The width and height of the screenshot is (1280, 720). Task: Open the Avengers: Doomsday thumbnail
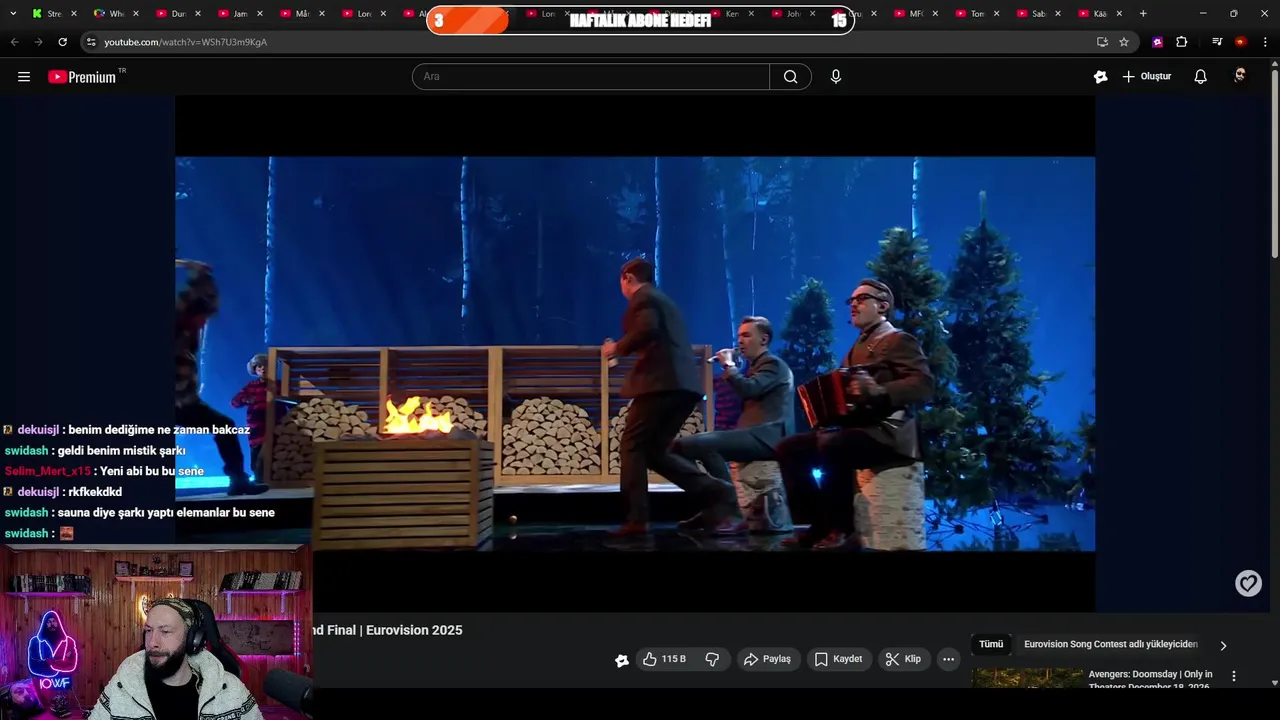point(1027,678)
